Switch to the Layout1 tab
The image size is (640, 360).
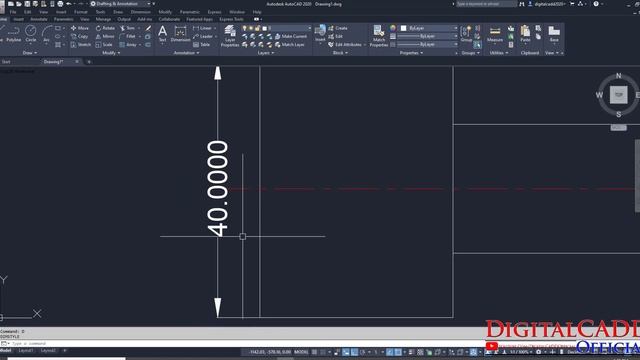tap(26, 351)
